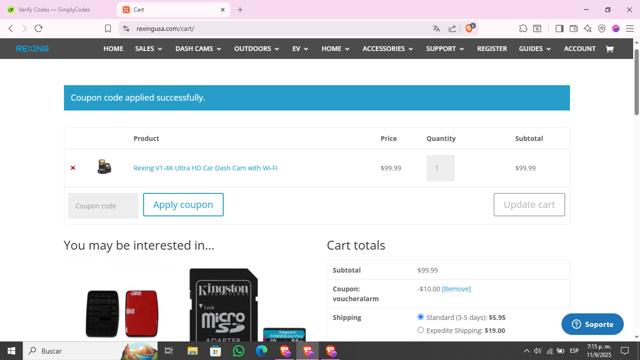
Task: Open the shopping cart icon in site header
Action: (x=609, y=49)
